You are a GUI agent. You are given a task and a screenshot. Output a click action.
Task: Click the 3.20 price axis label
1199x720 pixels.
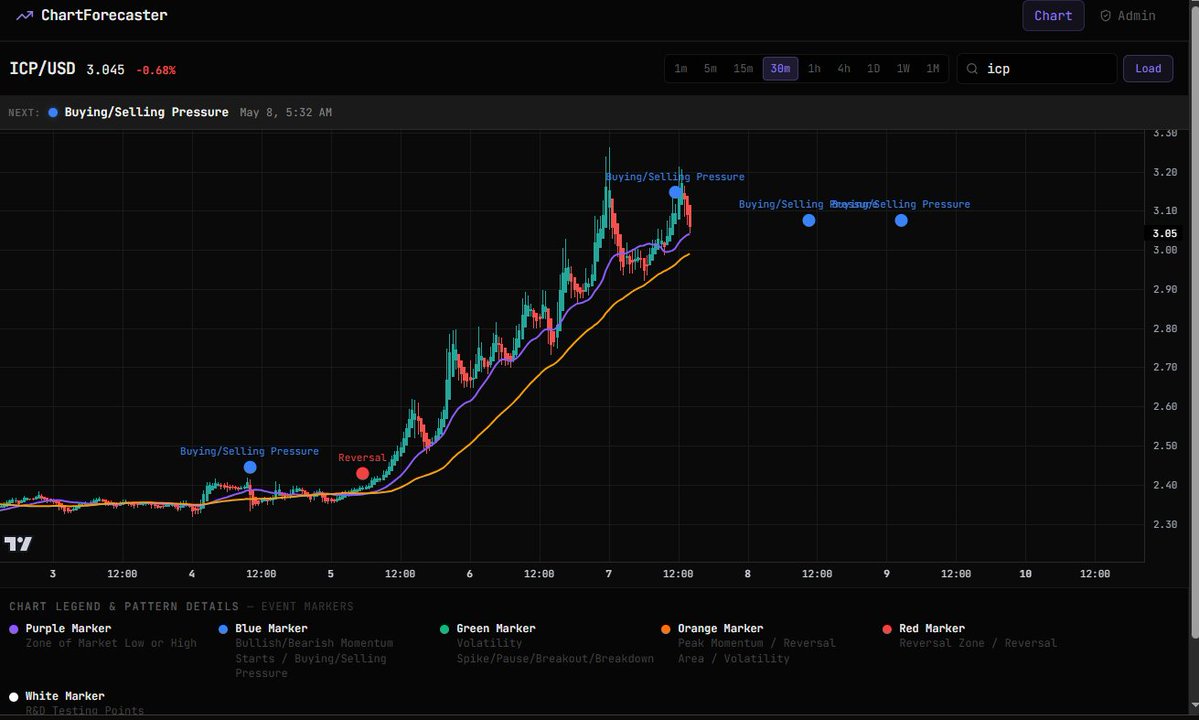1165,172
